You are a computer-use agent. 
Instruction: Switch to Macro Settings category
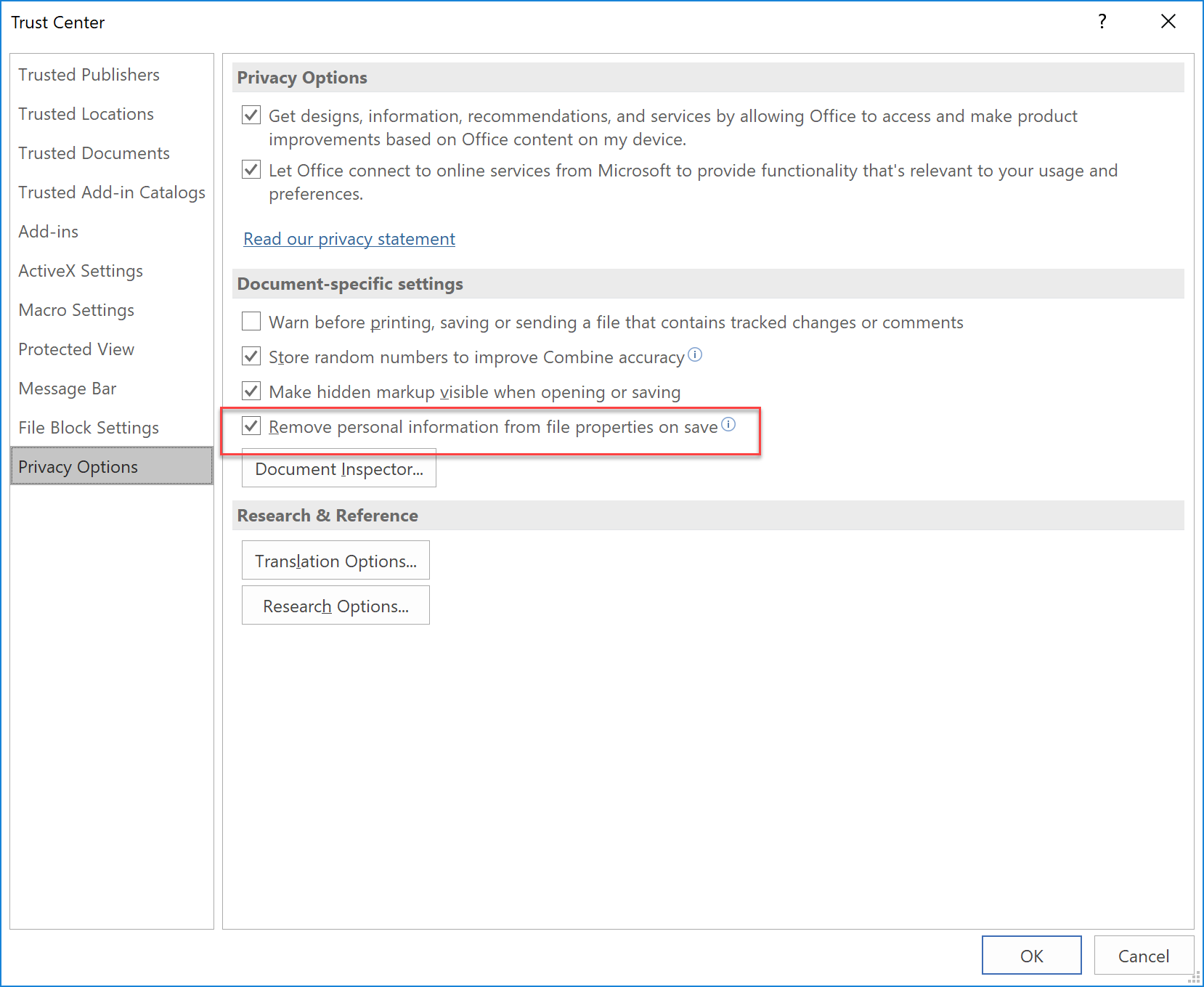[76, 310]
